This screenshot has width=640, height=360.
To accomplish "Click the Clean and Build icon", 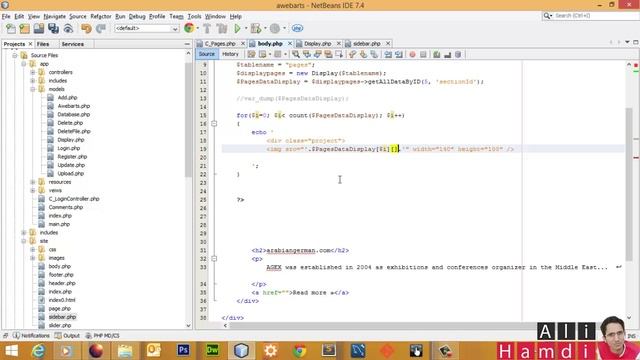I will pos(222,28).
